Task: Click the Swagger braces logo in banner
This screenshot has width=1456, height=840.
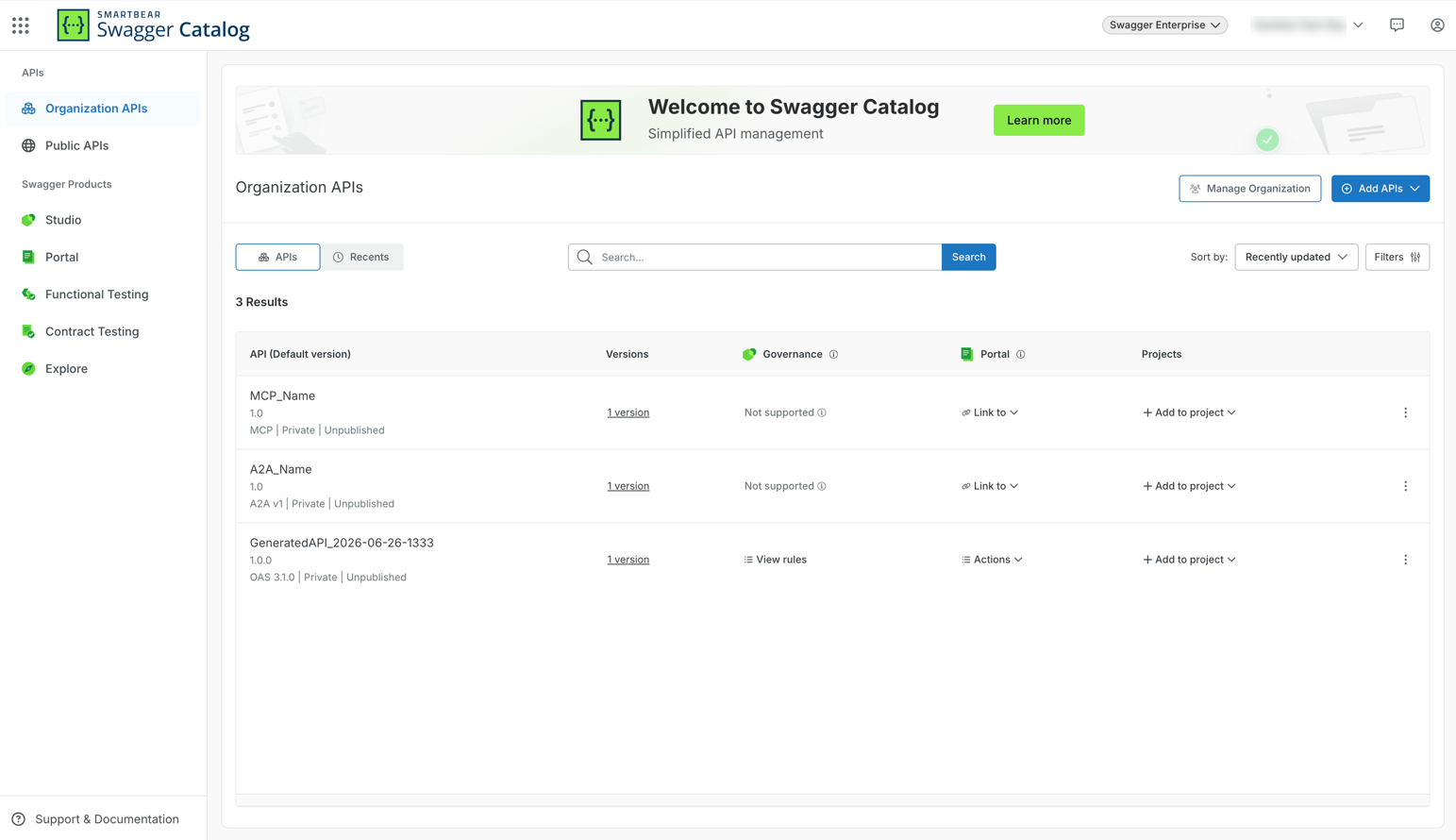Action: pyautogui.click(x=601, y=120)
